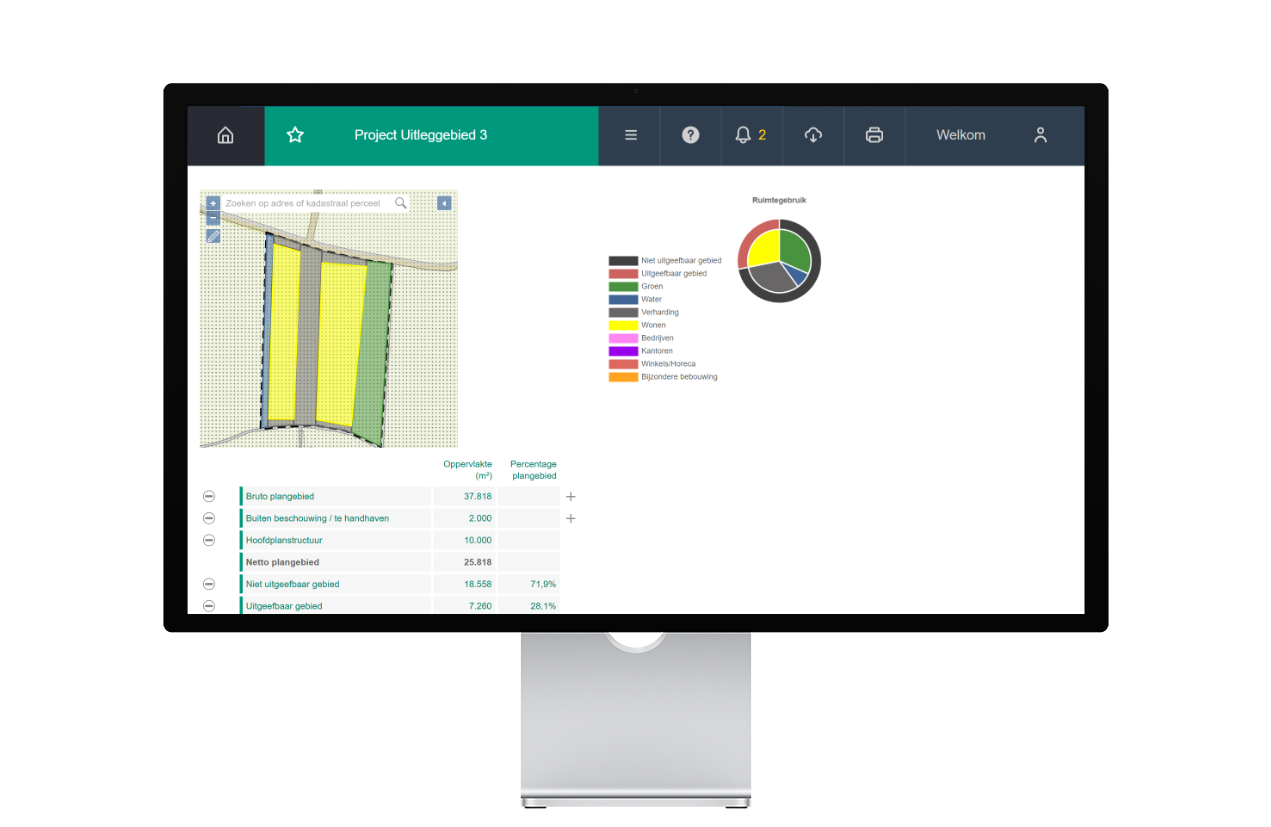Click the address search input field

(x=306, y=203)
